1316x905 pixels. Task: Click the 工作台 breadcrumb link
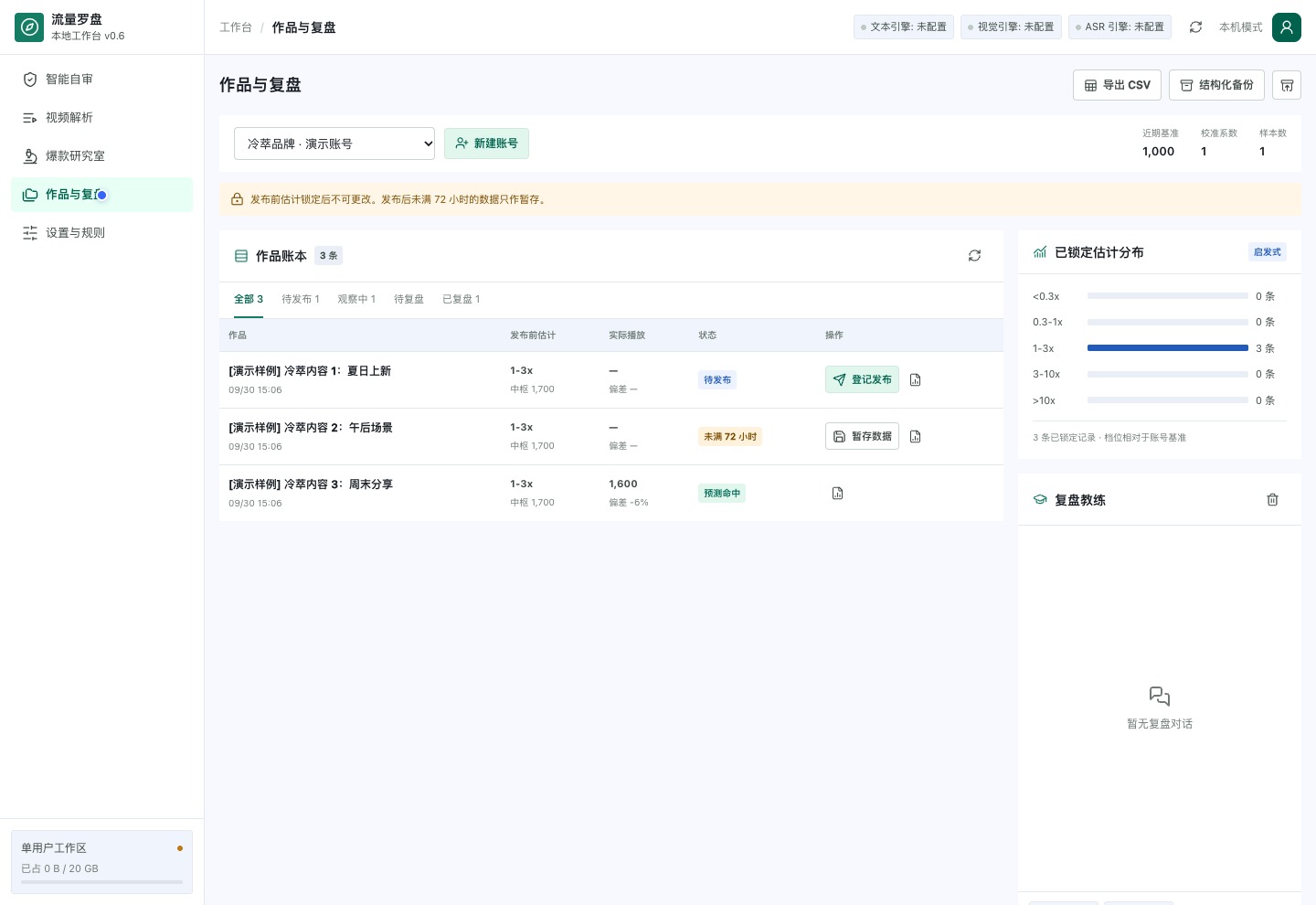(x=236, y=27)
